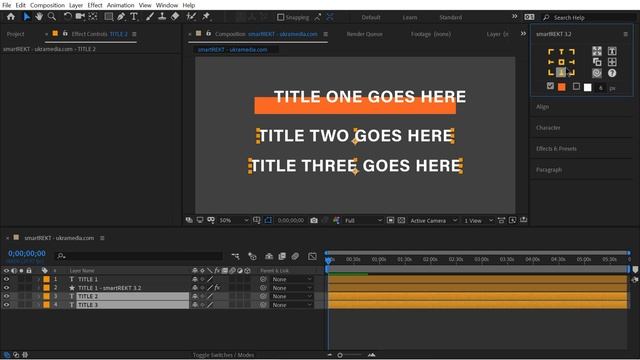Click smartREKT bottom-left anchor icon
This screenshot has width=640, height=360.
(x=551, y=73)
